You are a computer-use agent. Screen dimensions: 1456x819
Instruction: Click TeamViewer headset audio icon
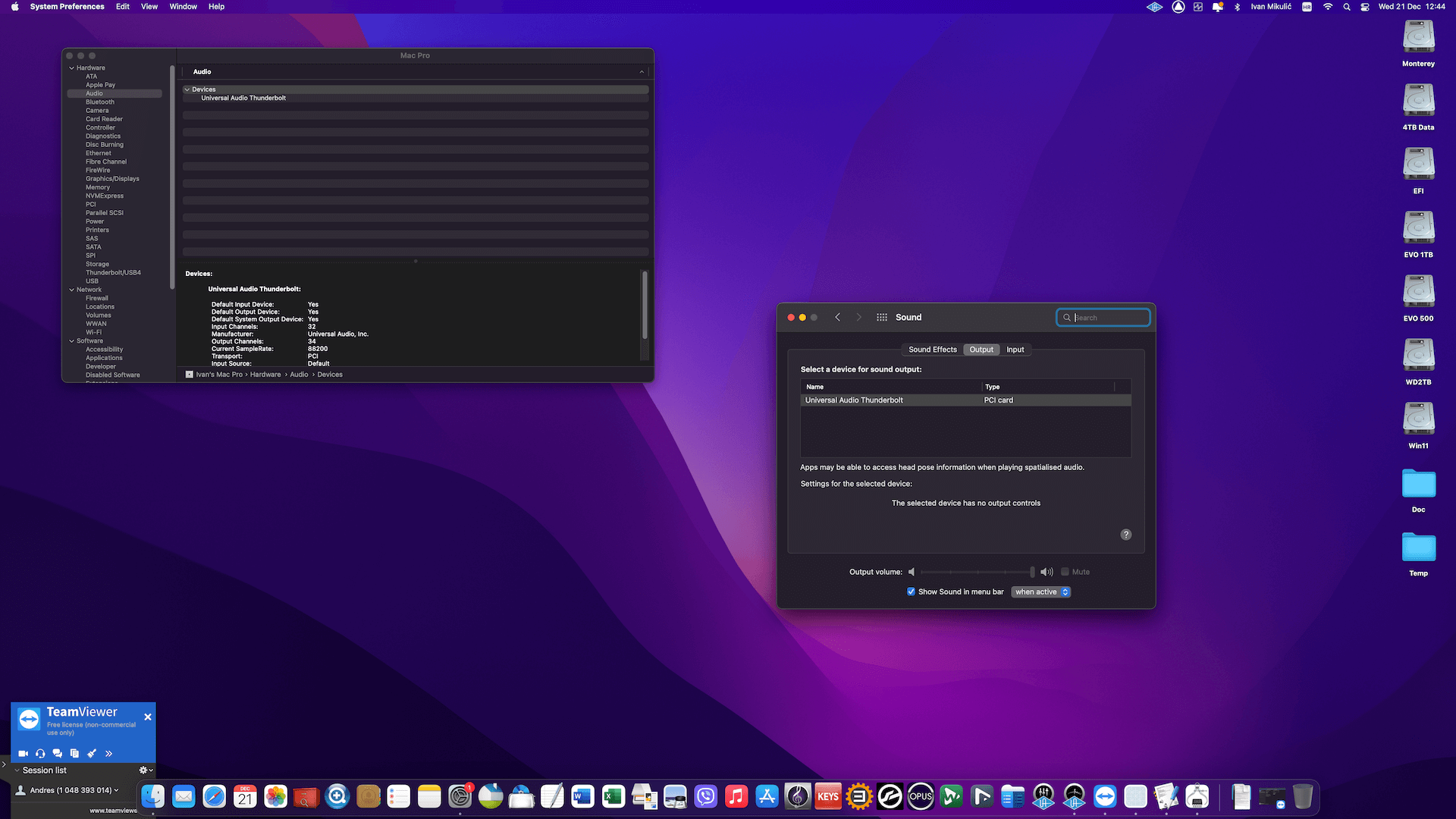pos(40,754)
